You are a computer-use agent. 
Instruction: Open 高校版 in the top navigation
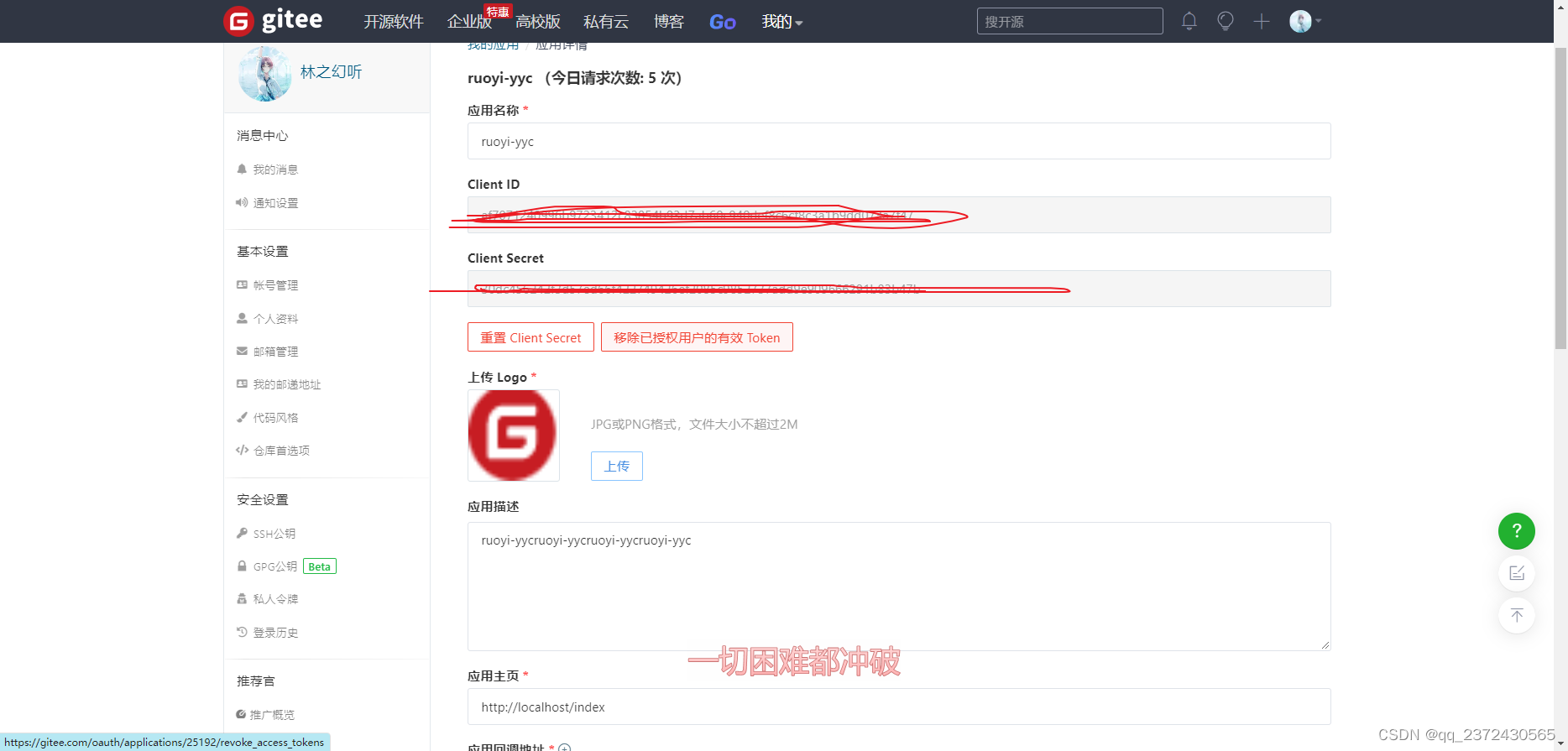(538, 22)
